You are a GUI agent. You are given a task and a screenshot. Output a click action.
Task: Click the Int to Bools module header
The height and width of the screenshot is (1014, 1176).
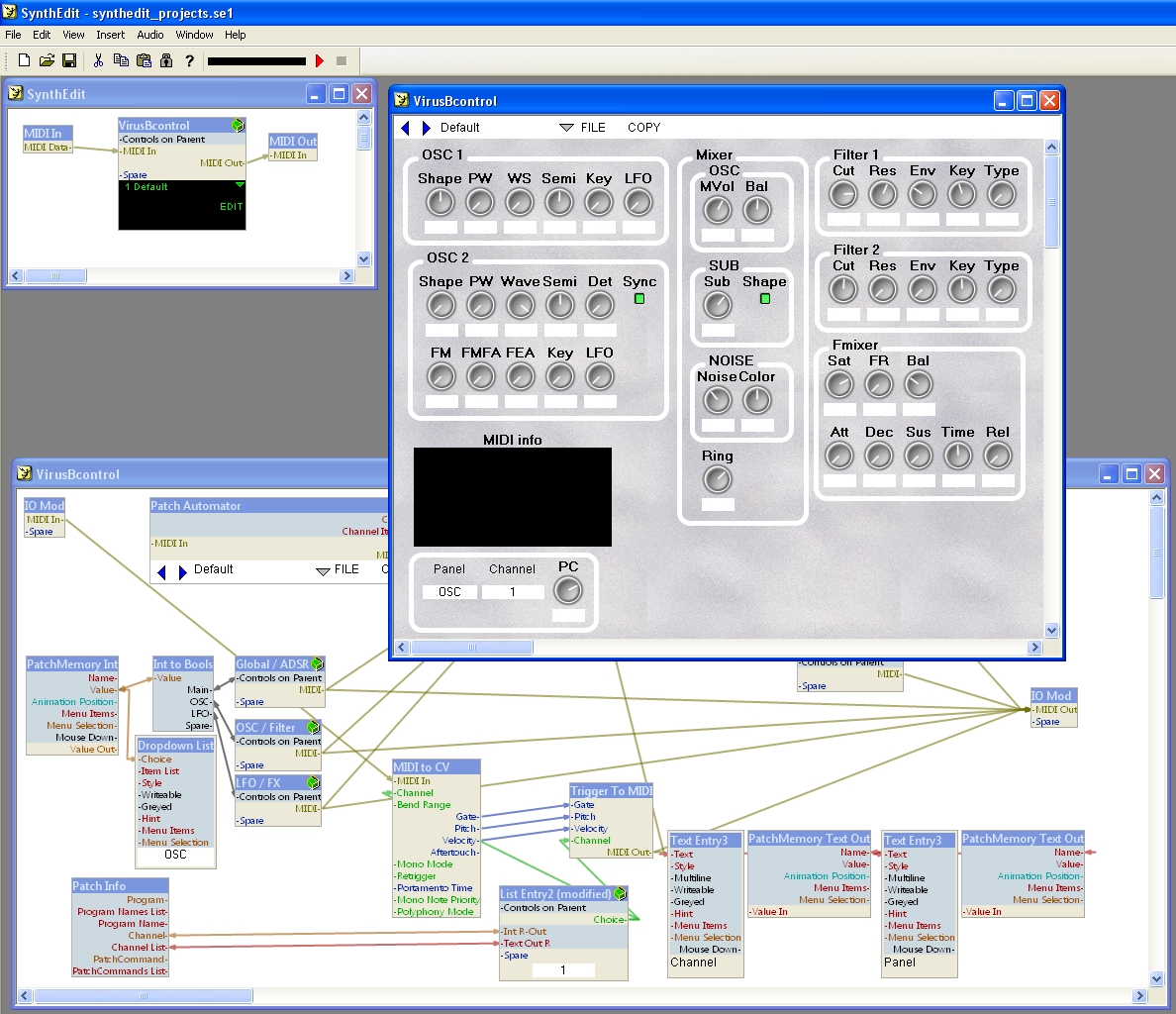(183, 663)
